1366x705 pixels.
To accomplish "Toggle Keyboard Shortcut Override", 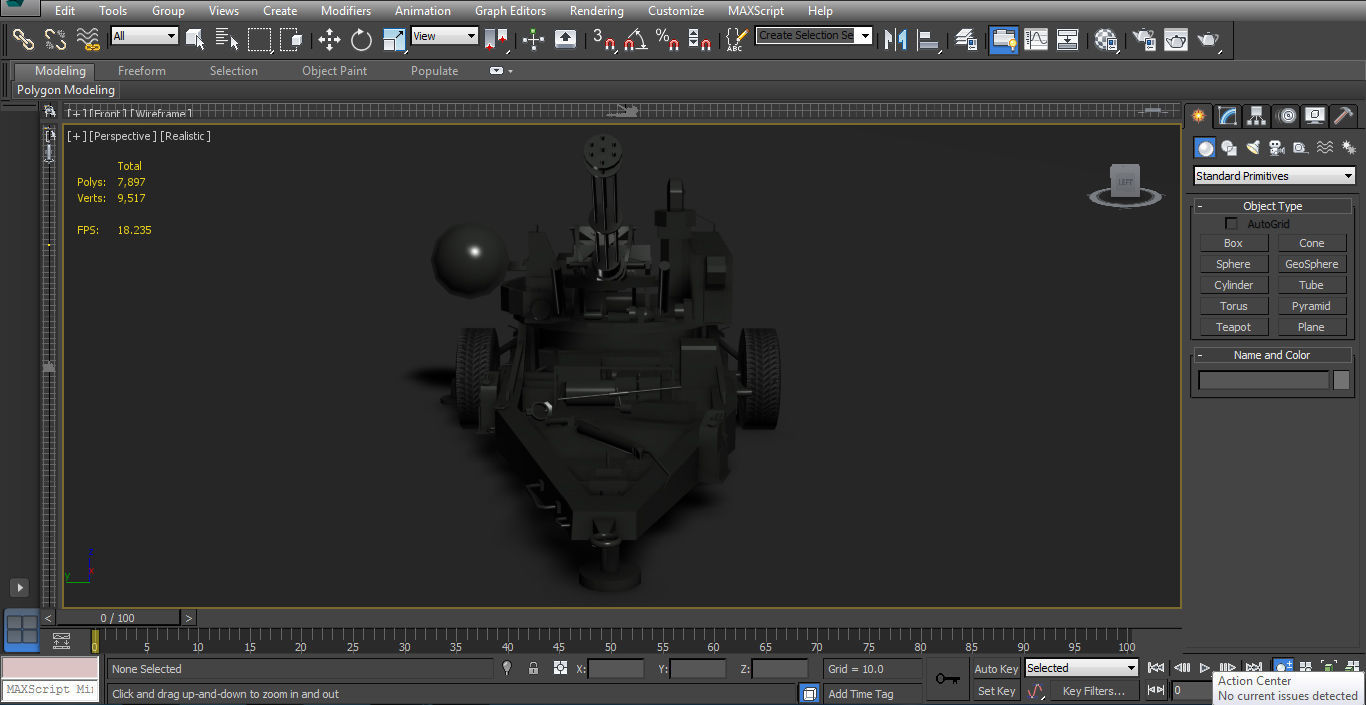I will [x=565, y=40].
